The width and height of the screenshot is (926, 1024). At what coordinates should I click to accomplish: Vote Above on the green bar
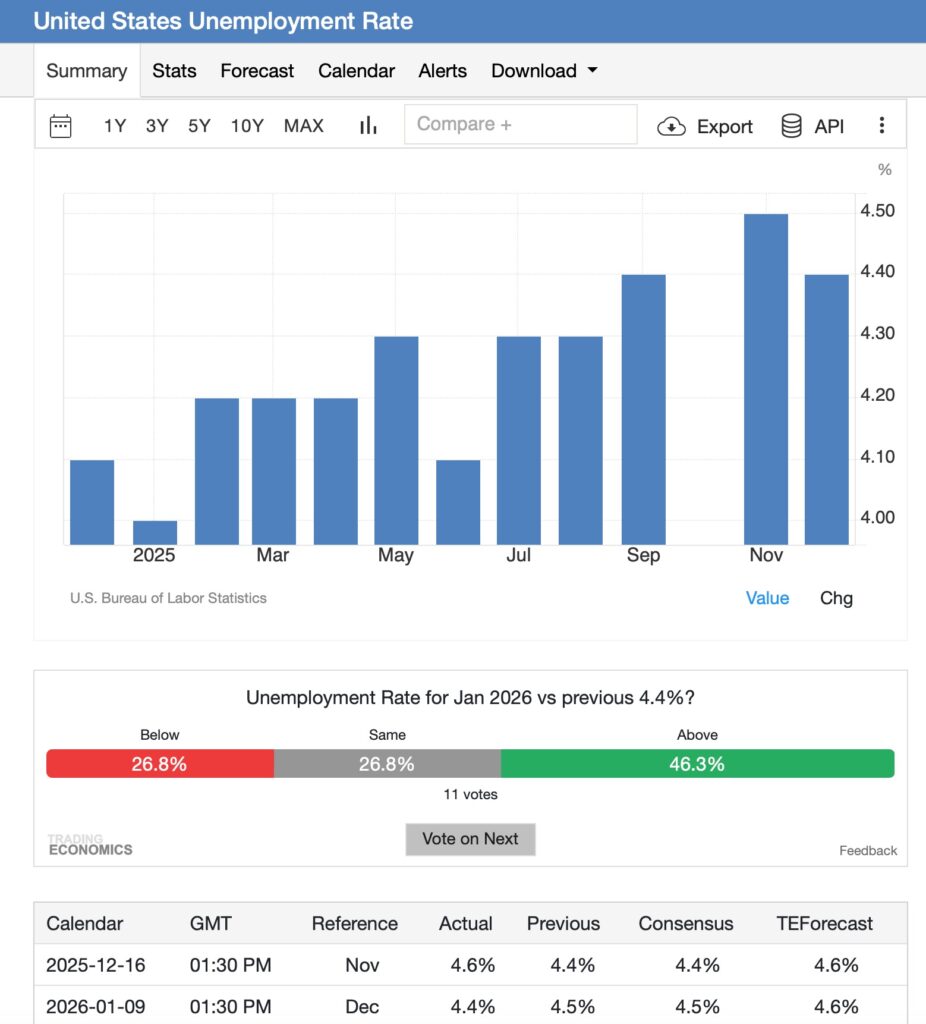697,764
